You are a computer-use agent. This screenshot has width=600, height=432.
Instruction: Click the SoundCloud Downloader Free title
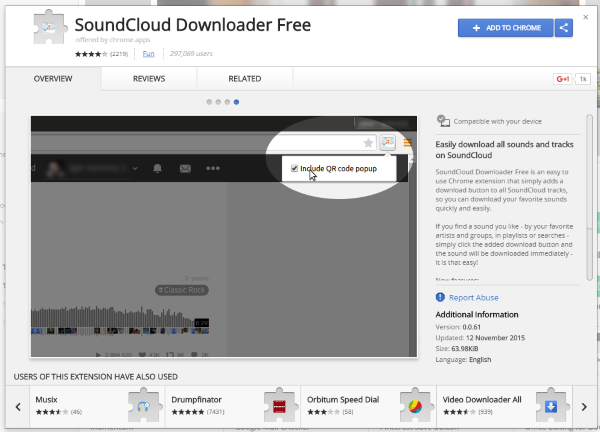[x=193, y=25]
